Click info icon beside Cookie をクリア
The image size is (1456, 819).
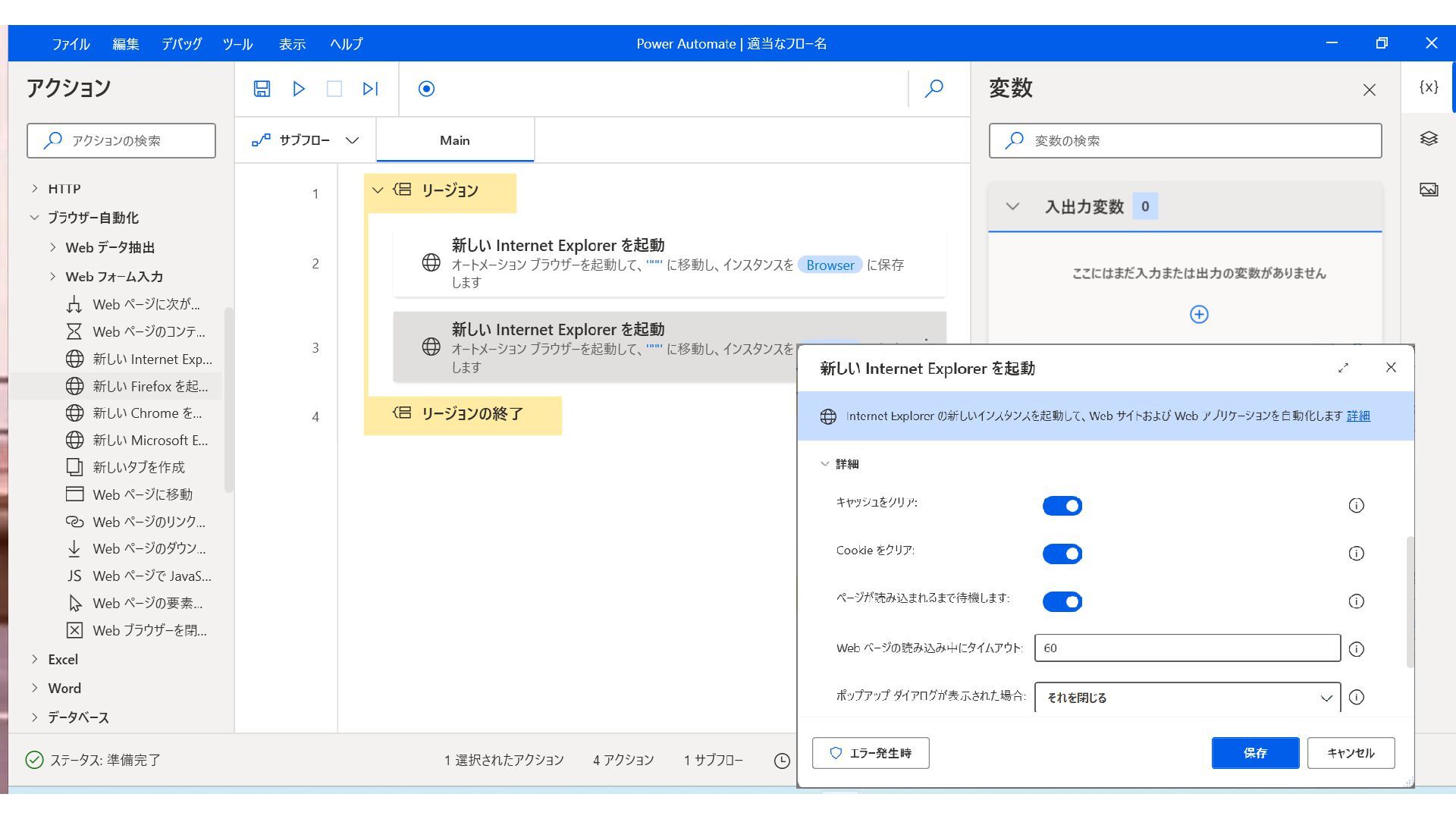tap(1357, 554)
